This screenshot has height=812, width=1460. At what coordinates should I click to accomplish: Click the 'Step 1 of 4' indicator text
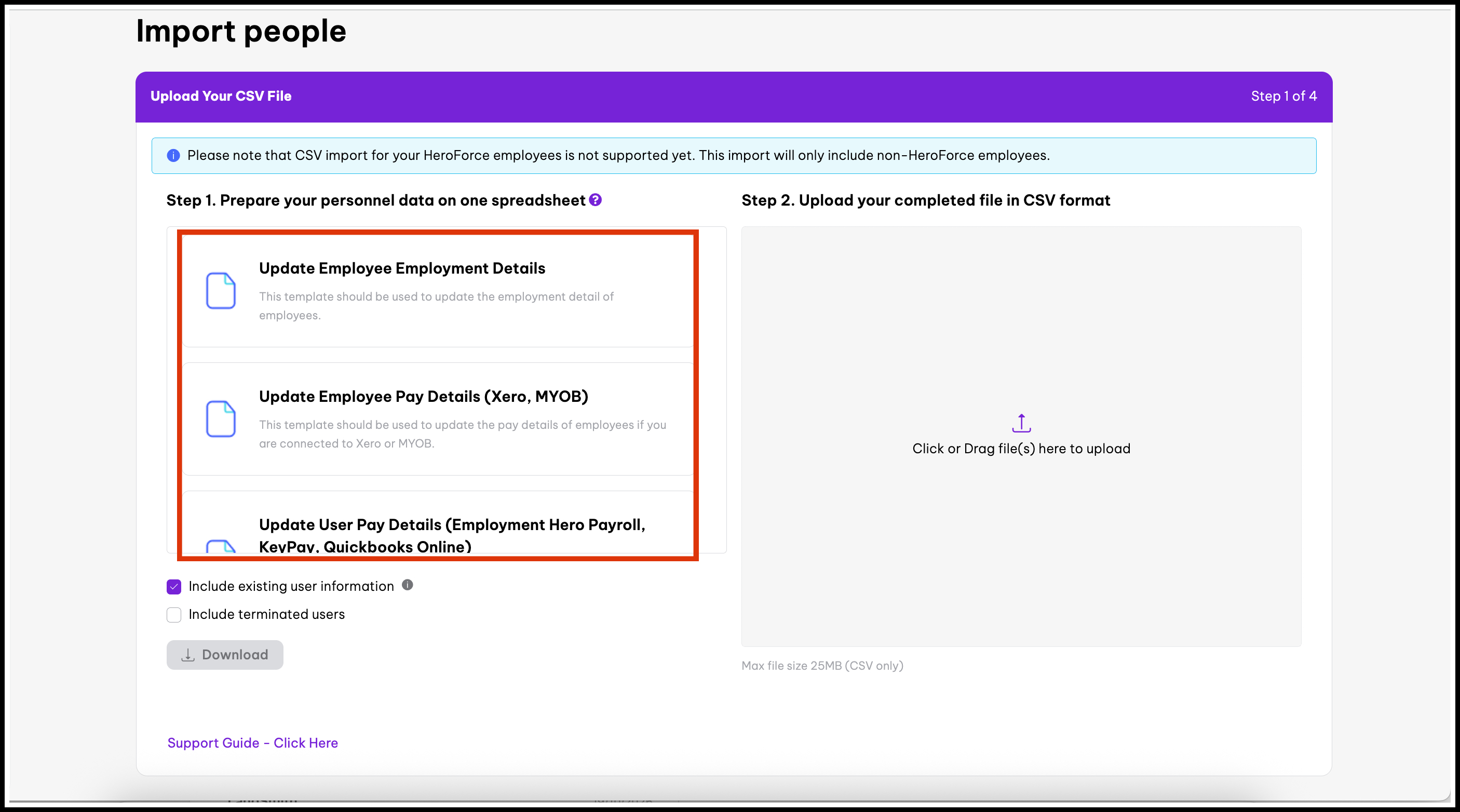(x=1284, y=97)
